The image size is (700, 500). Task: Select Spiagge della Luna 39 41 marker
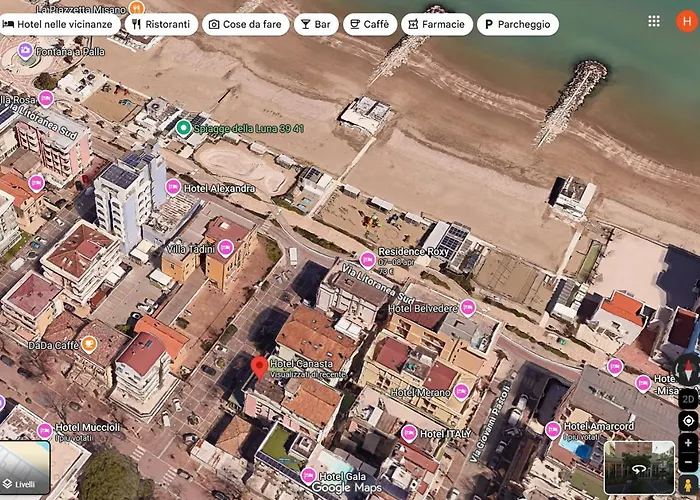[183, 128]
